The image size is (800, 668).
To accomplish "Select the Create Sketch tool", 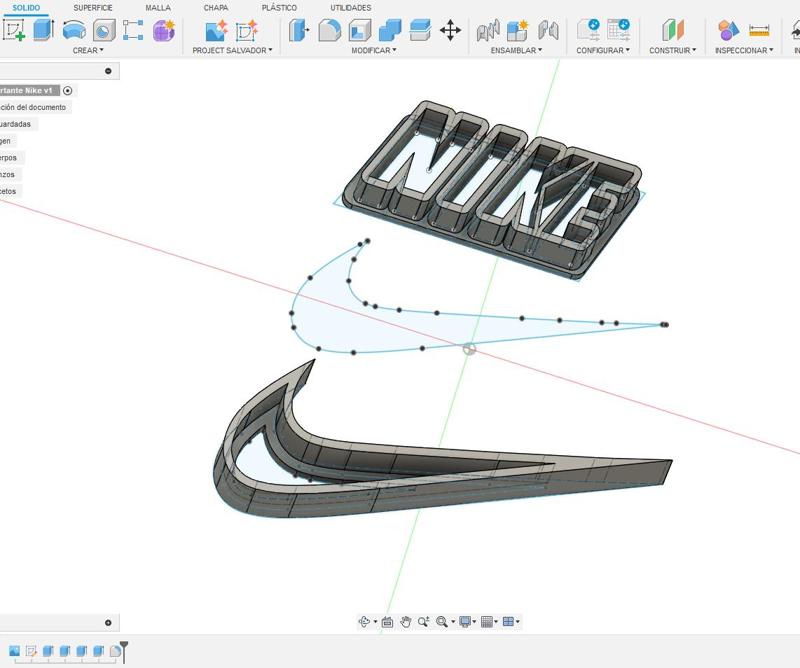I will click(14, 30).
